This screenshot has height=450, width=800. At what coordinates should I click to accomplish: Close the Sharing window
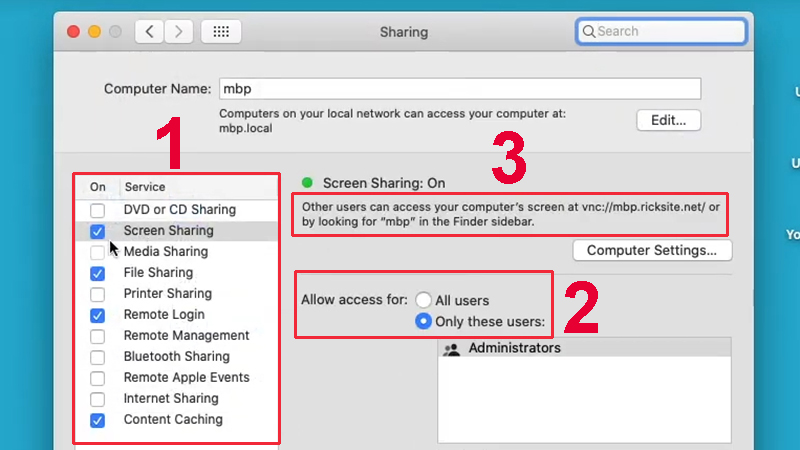[73, 32]
